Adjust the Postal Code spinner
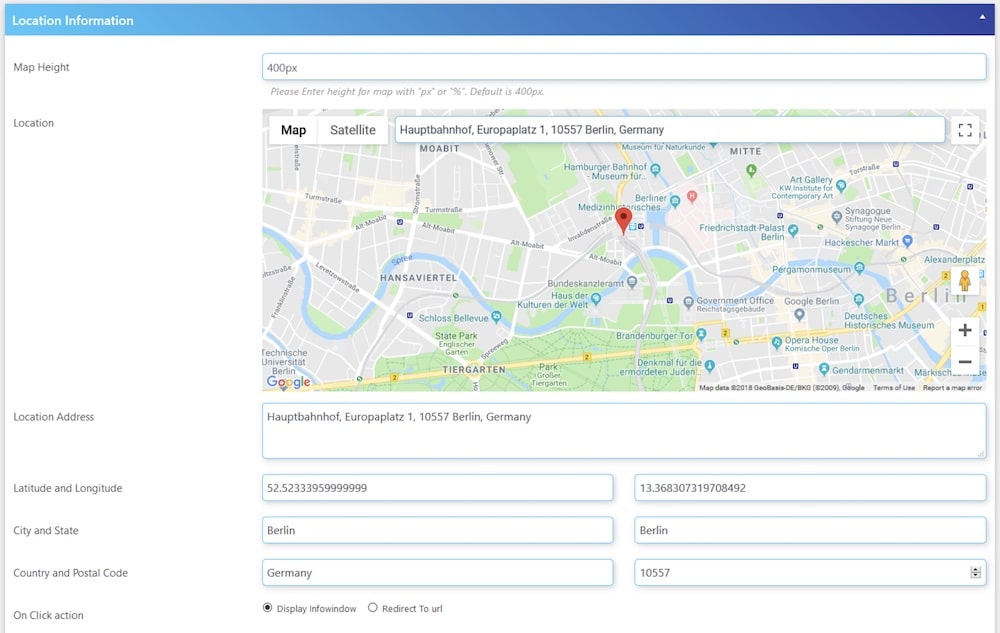 975,572
